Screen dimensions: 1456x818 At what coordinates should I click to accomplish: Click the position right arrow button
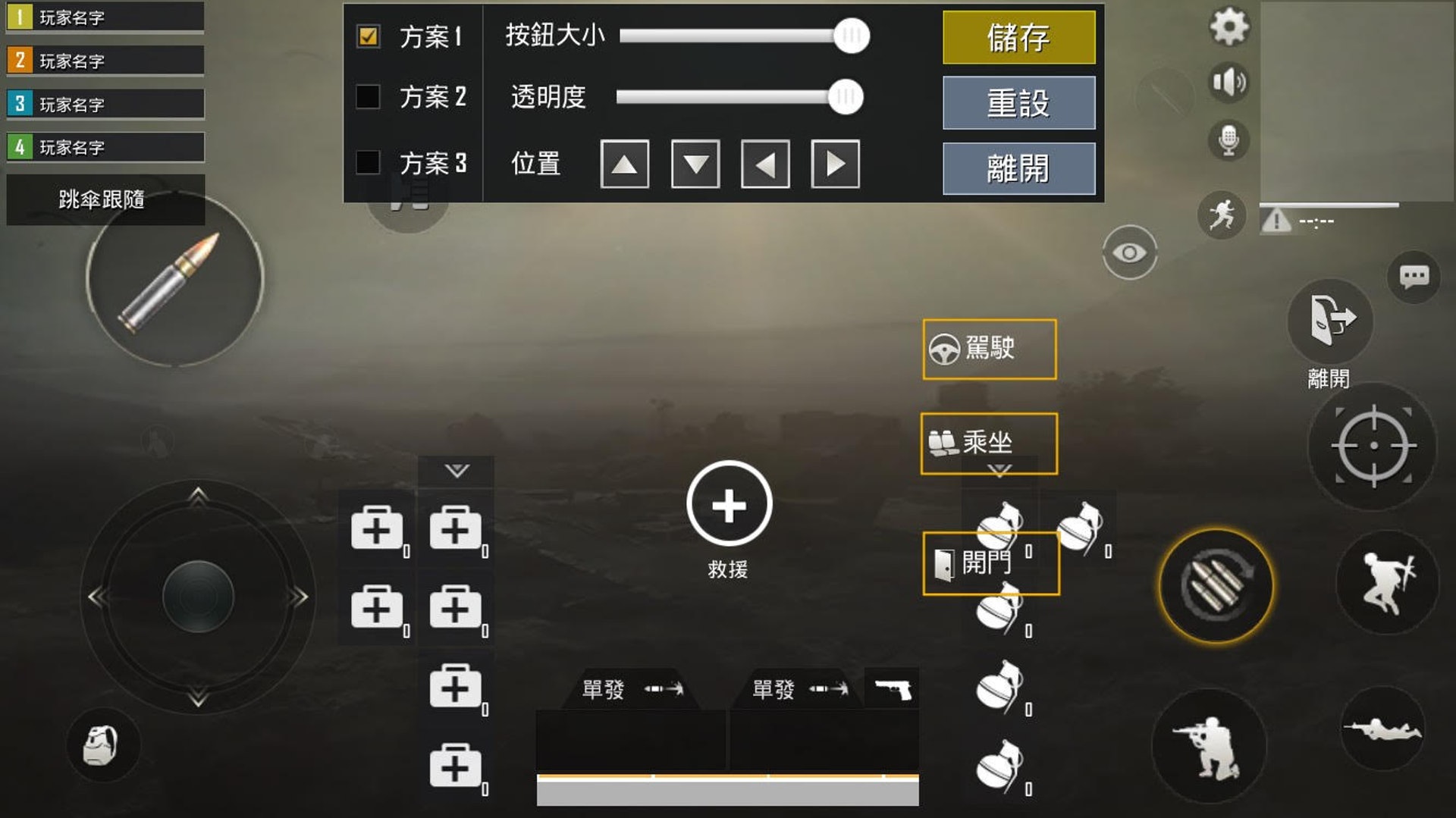pyautogui.click(x=835, y=164)
